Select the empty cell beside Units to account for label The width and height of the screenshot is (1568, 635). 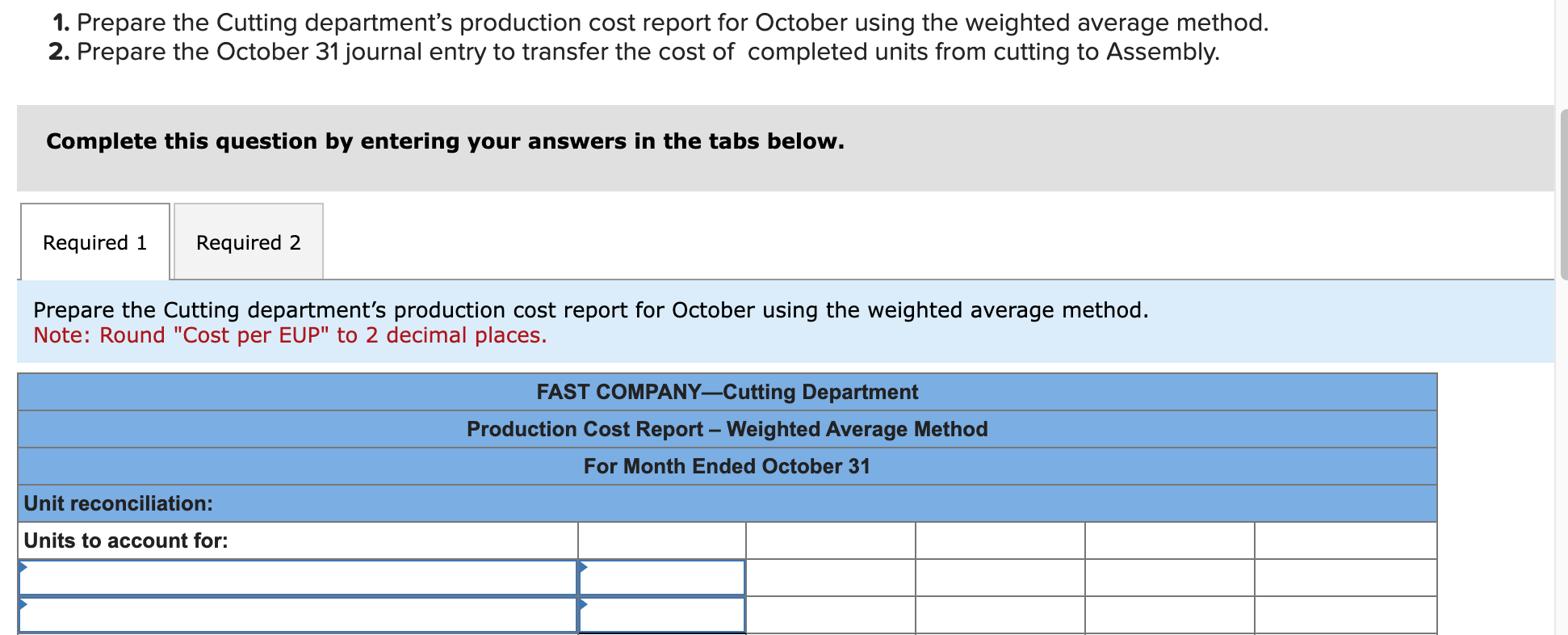click(662, 540)
